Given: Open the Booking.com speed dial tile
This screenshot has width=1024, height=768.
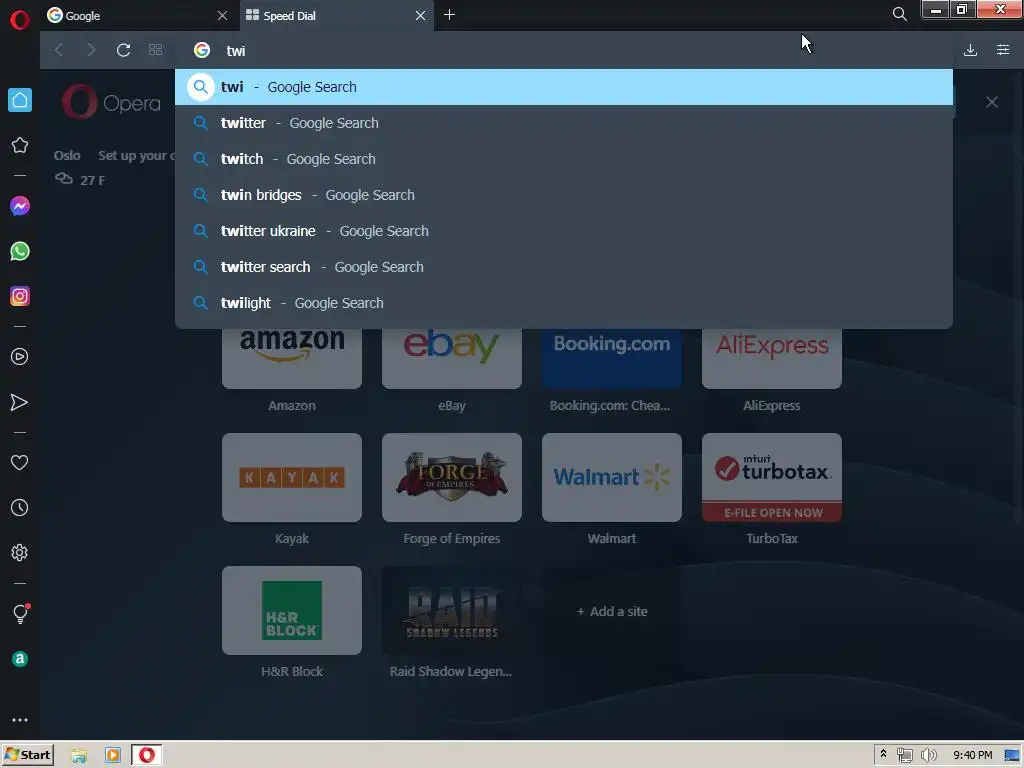Looking at the screenshot, I should click(612, 359).
